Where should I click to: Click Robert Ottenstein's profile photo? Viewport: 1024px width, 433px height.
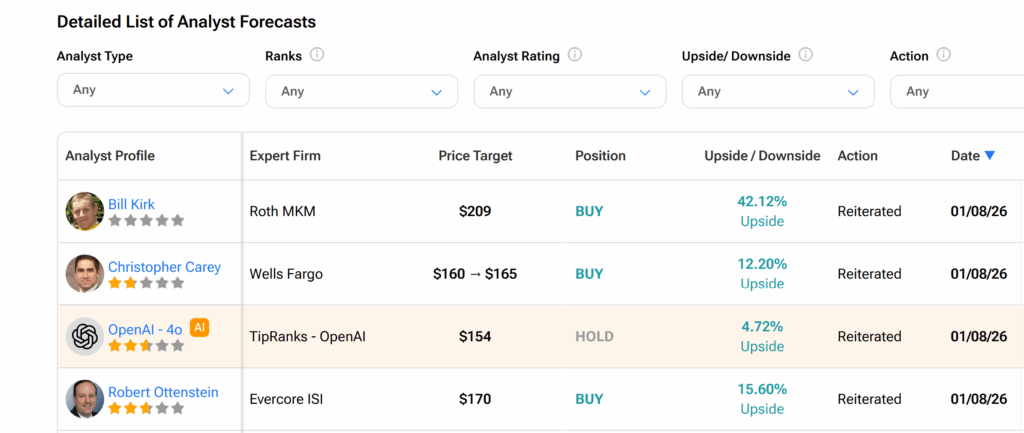[x=85, y=399]
